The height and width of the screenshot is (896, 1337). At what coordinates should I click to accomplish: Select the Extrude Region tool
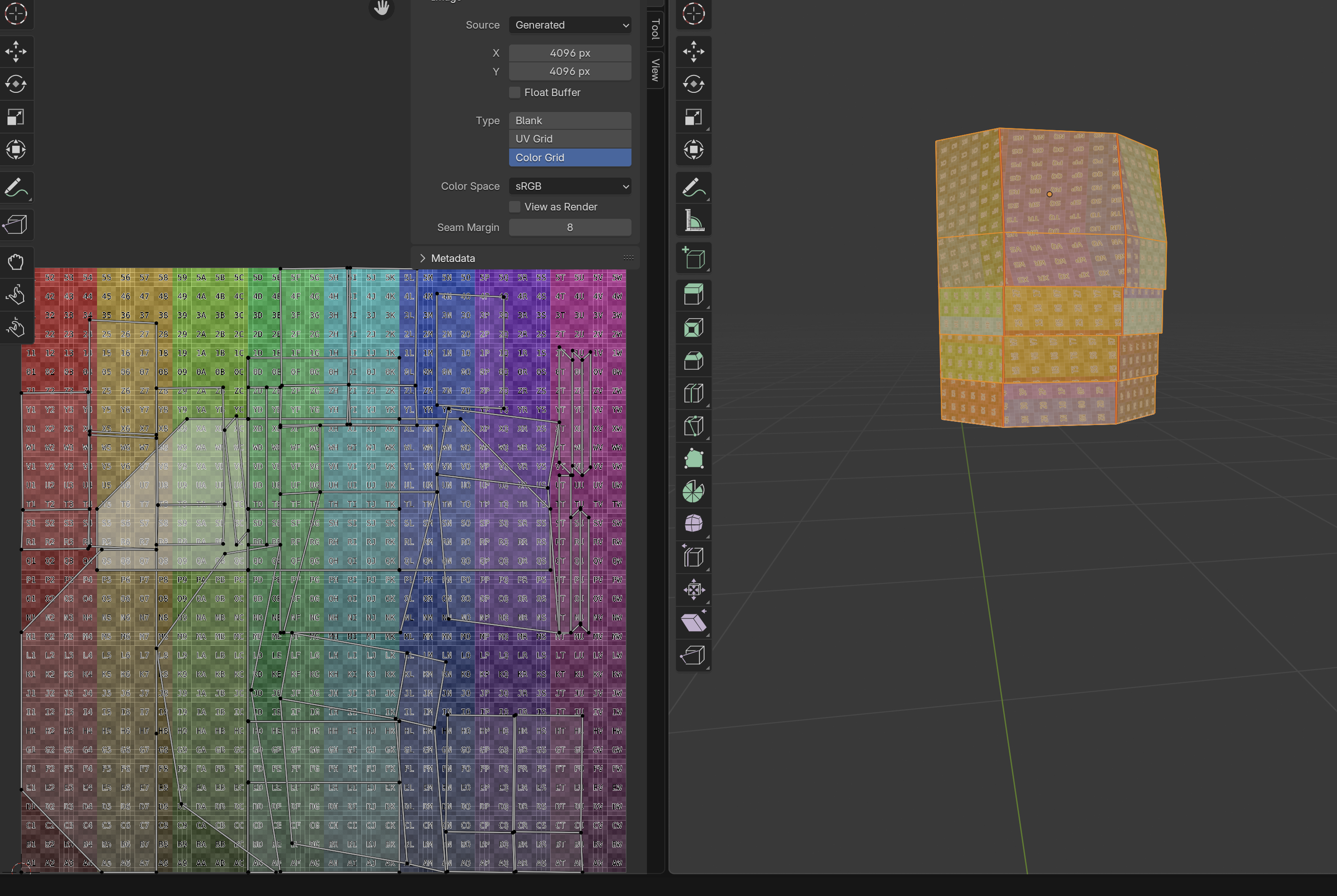693,295
